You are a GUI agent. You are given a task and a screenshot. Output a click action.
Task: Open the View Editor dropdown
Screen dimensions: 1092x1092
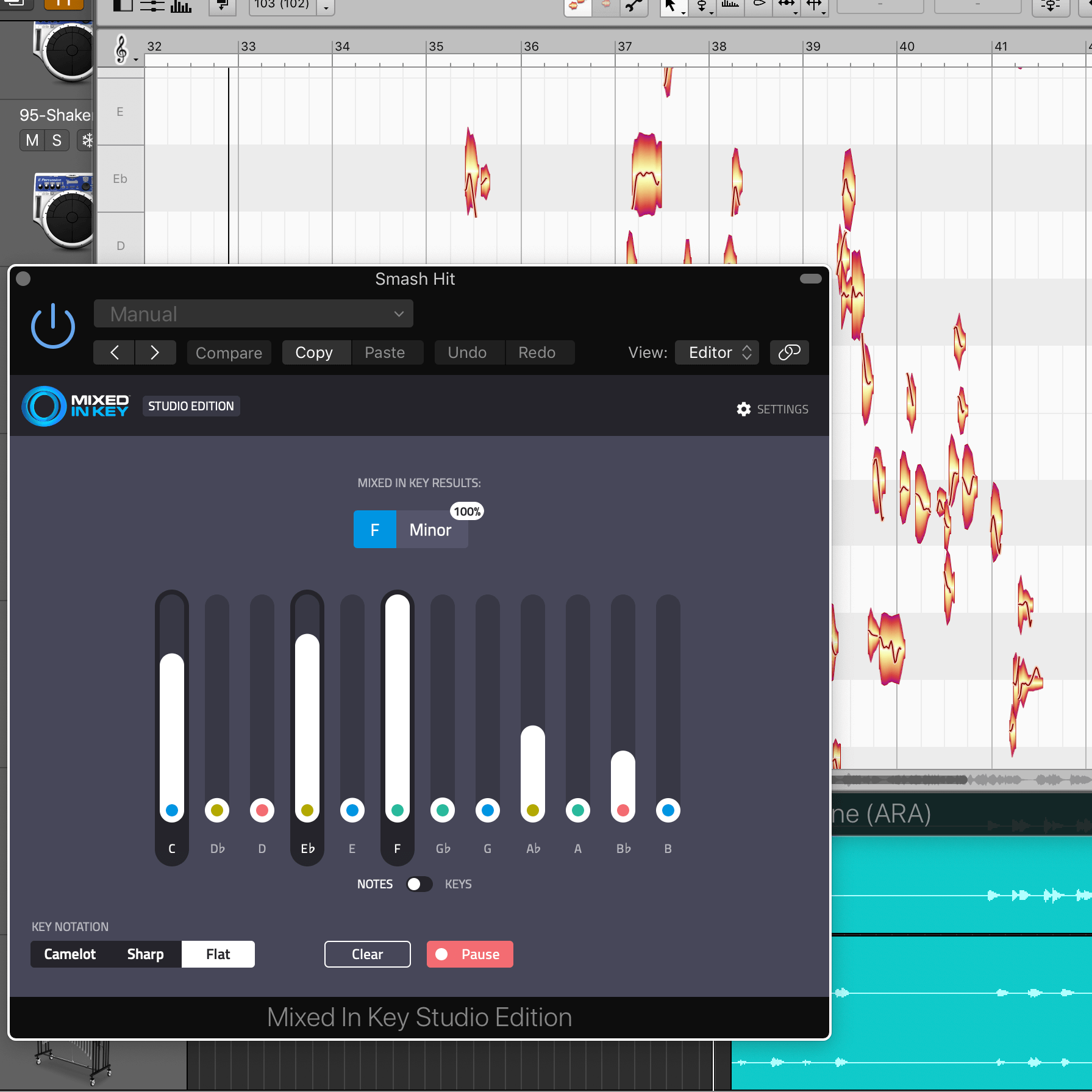pyautogui.click(x=716, y=352)
